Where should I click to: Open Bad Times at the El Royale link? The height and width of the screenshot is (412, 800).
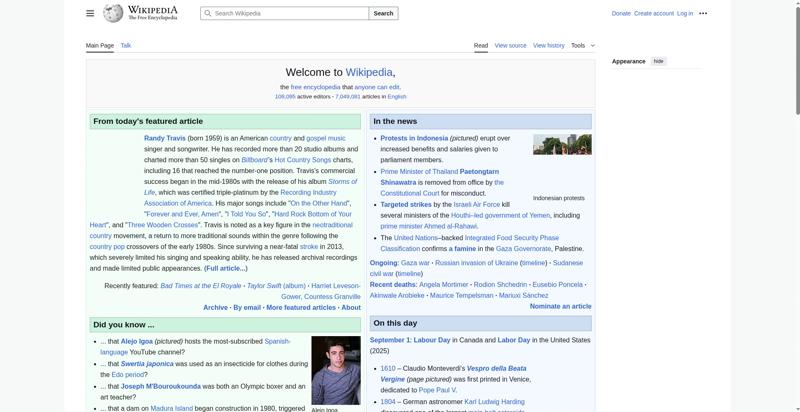pos(201,286)
